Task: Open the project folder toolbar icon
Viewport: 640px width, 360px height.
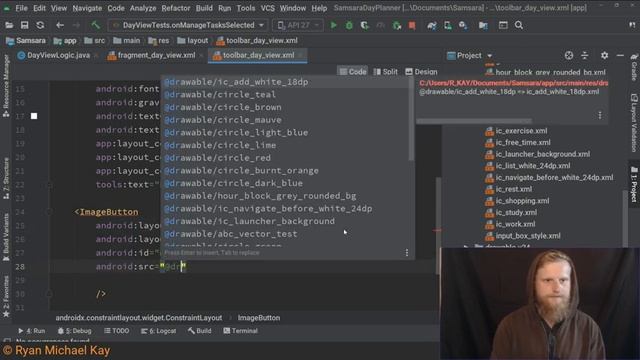Action: pyautogui.click(x=9, y=25)
